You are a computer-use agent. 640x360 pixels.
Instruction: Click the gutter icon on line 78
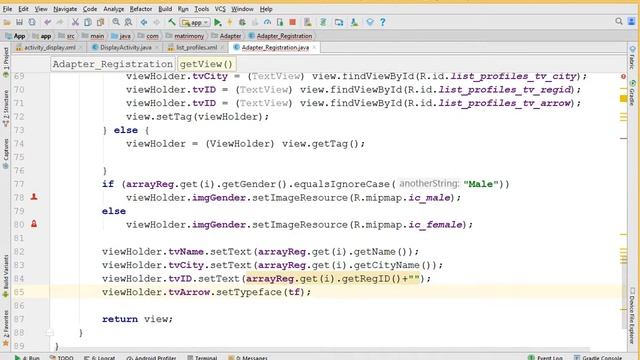[34, 197]
